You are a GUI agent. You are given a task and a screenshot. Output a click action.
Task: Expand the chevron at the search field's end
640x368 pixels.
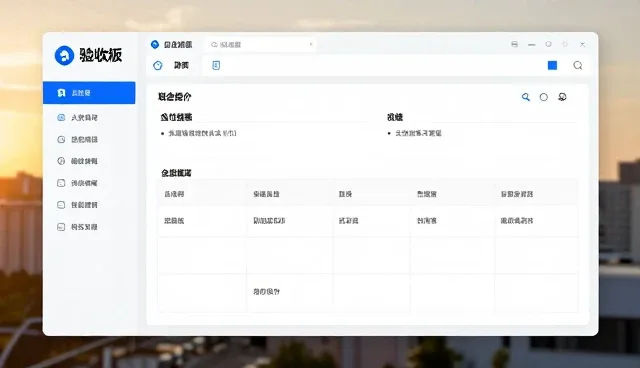(x=311, y=44)
